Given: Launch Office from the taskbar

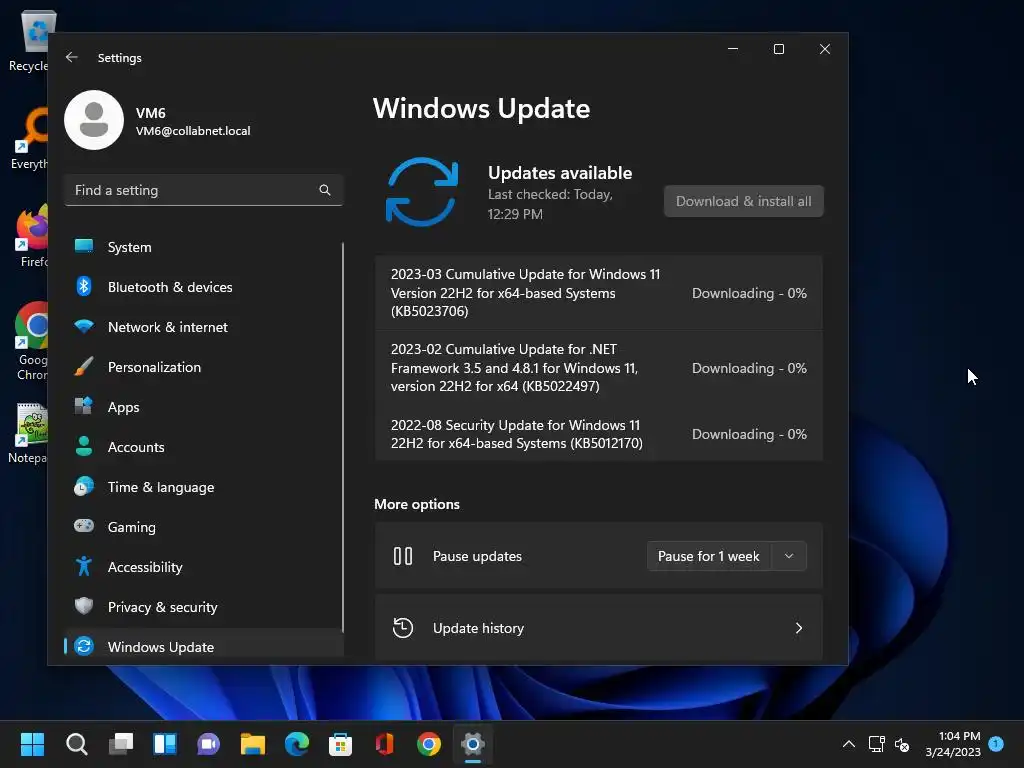Looking at the screenshot, I should (385, 744).
